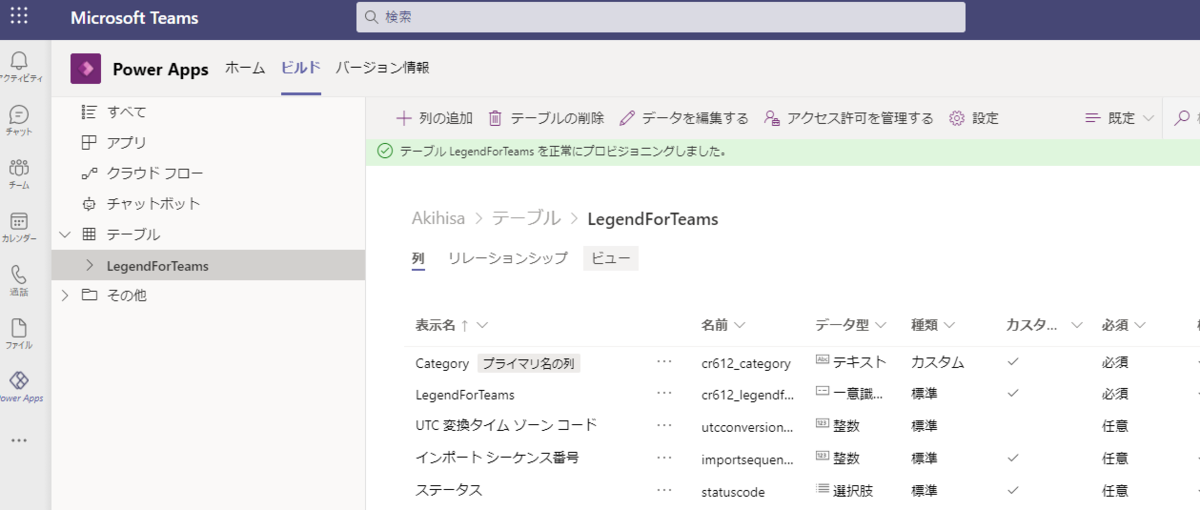Click the search magnifier icon in the toolbar
This screenshot has height=510, width=1200.
(x=1183, y=118)
